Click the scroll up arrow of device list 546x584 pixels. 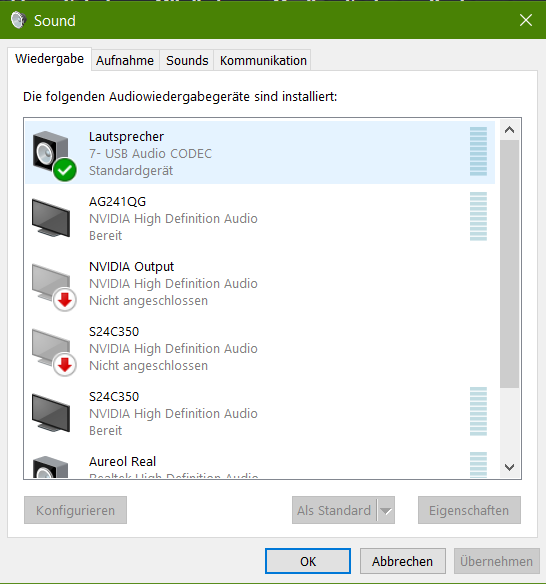point(510,130)
